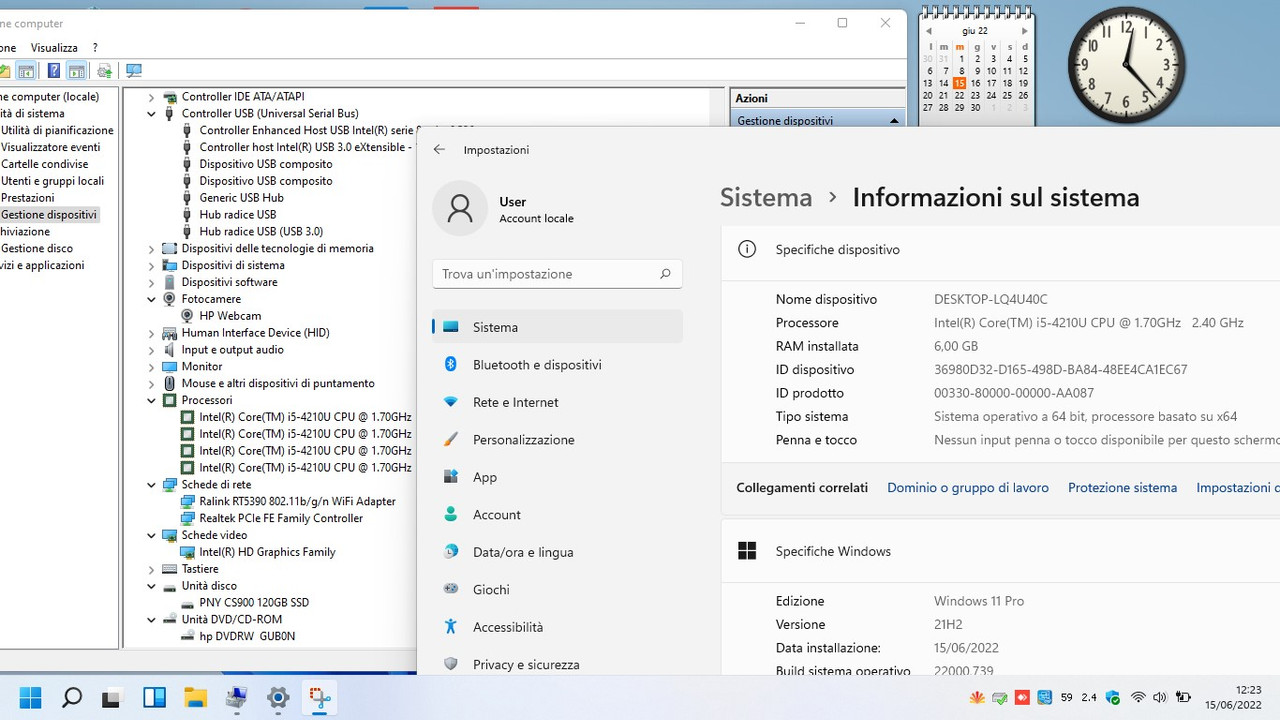The height and width of the screenshot is (720, 1280).
Task: Open Sistema settings category
Action: (557, 327)
